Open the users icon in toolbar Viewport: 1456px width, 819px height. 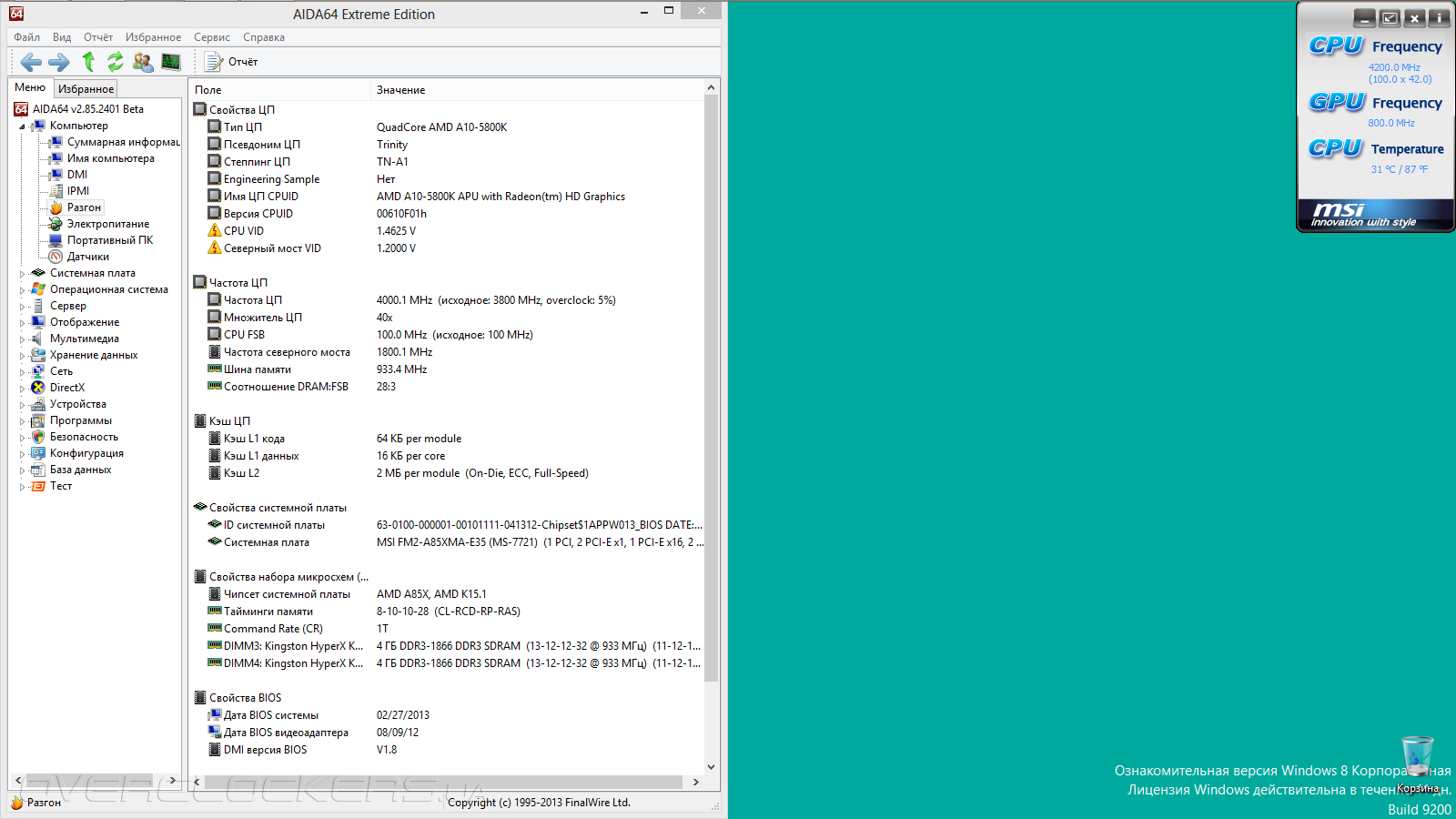pos(143,61)
